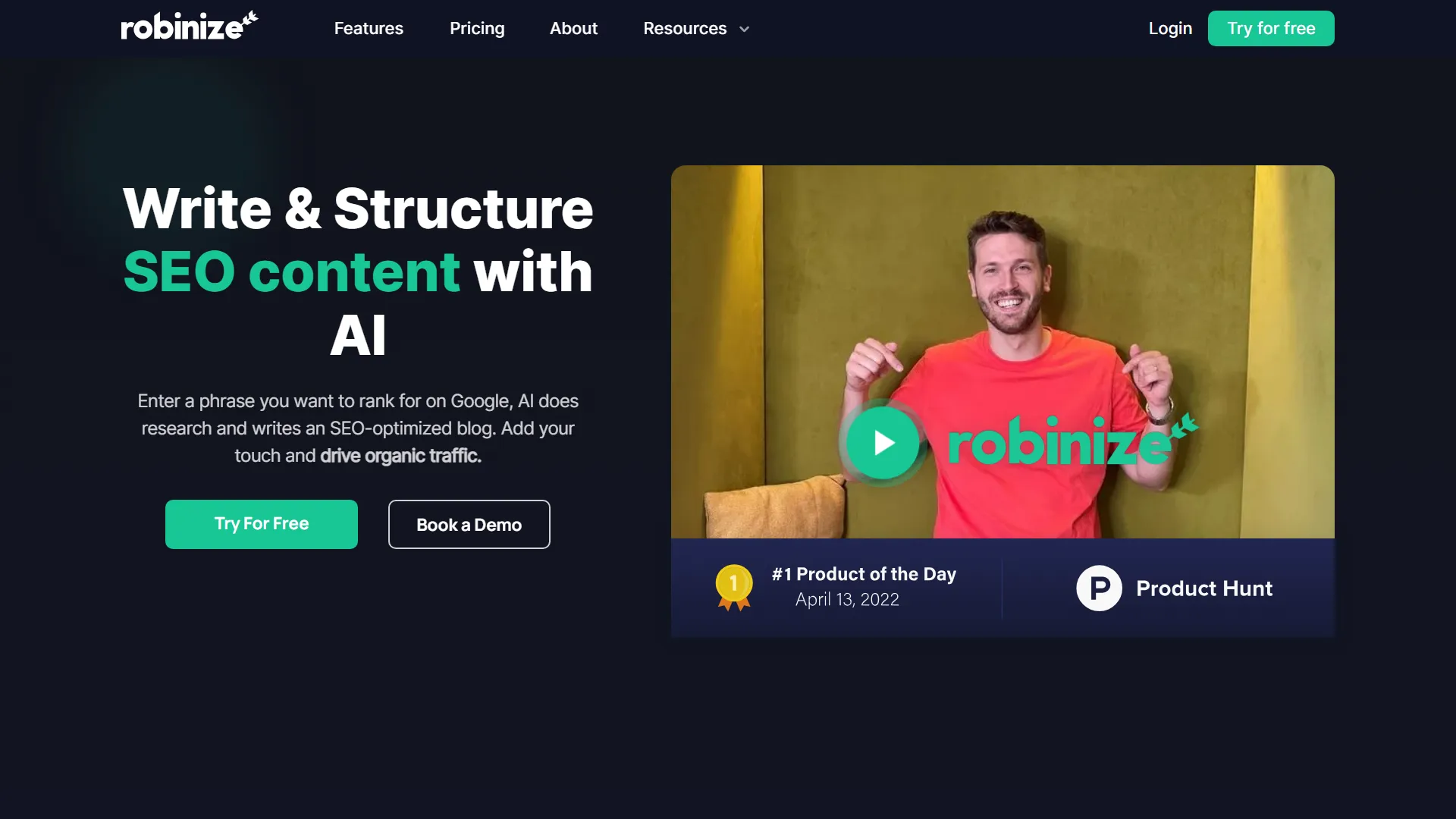Click the gold number one medal icon
1456x819 pixels.
(733, 588)
